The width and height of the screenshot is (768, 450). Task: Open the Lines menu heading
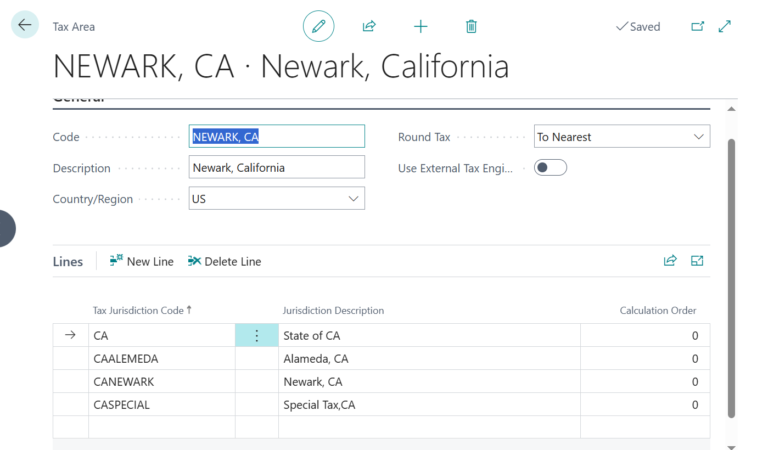click(x=68, y=261)
